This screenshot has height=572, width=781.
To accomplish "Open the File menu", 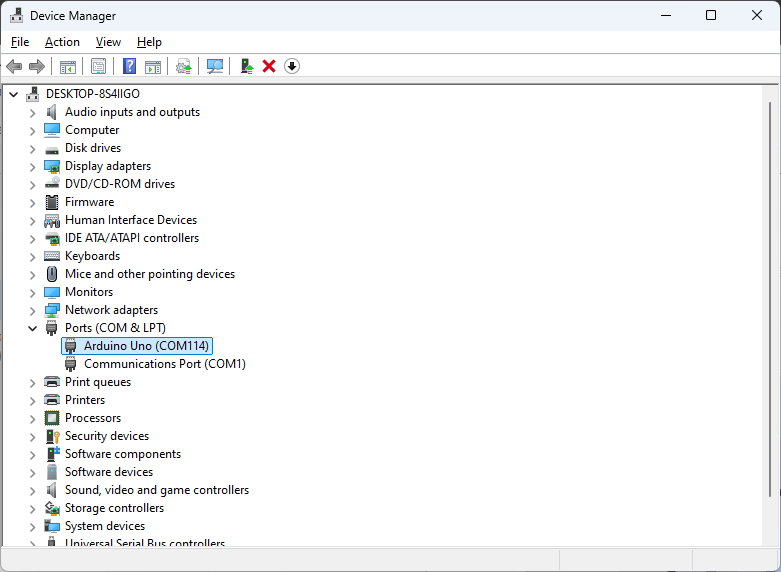I will 20,42.
